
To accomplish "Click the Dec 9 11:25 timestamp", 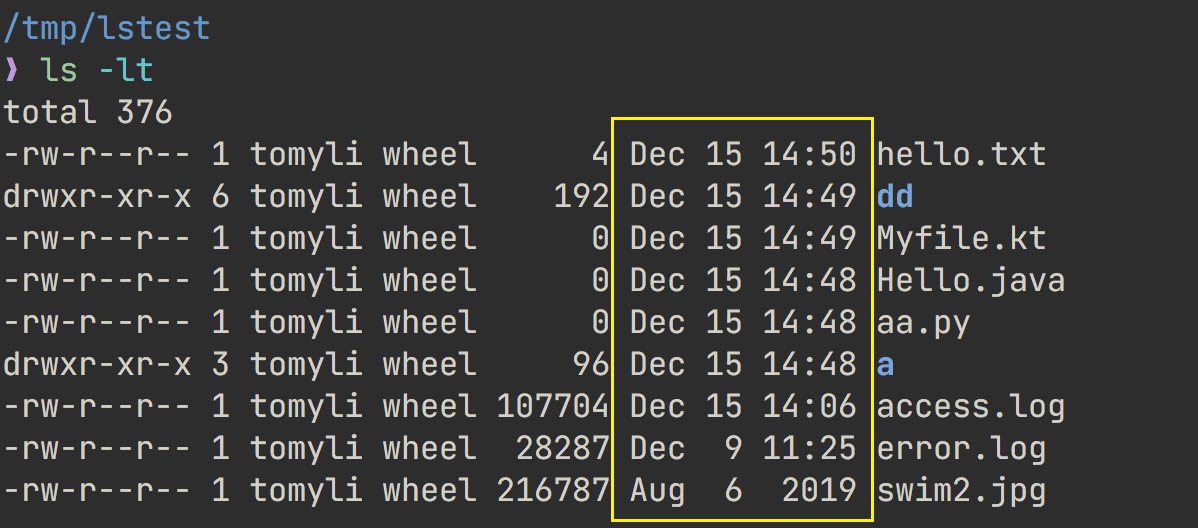I will point(743,450).
